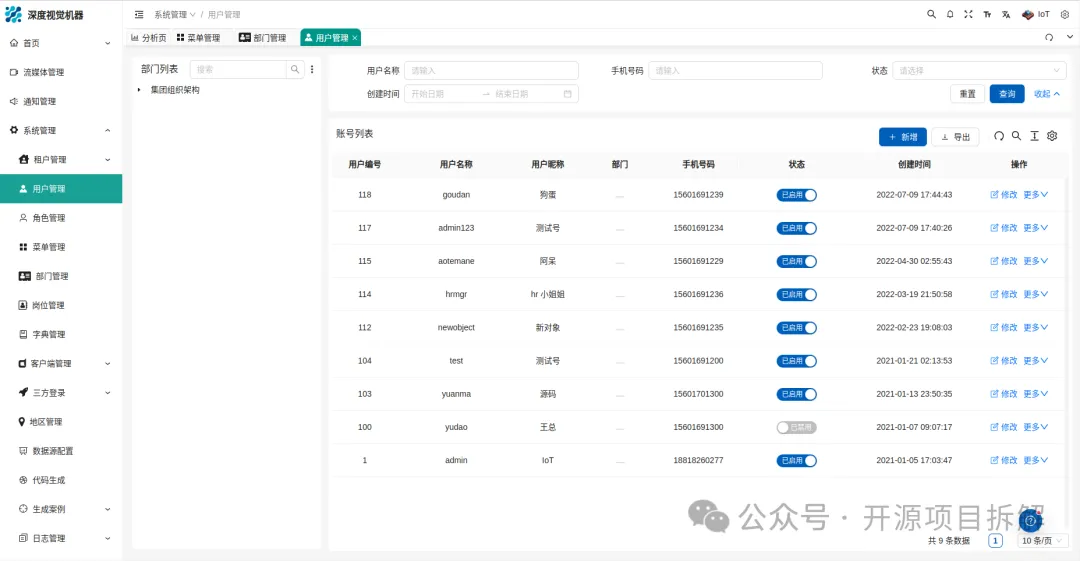Toggle status switch for newobject
Image resolution: width=1080 pixels, height=561 pixels.
coord(796,328)
